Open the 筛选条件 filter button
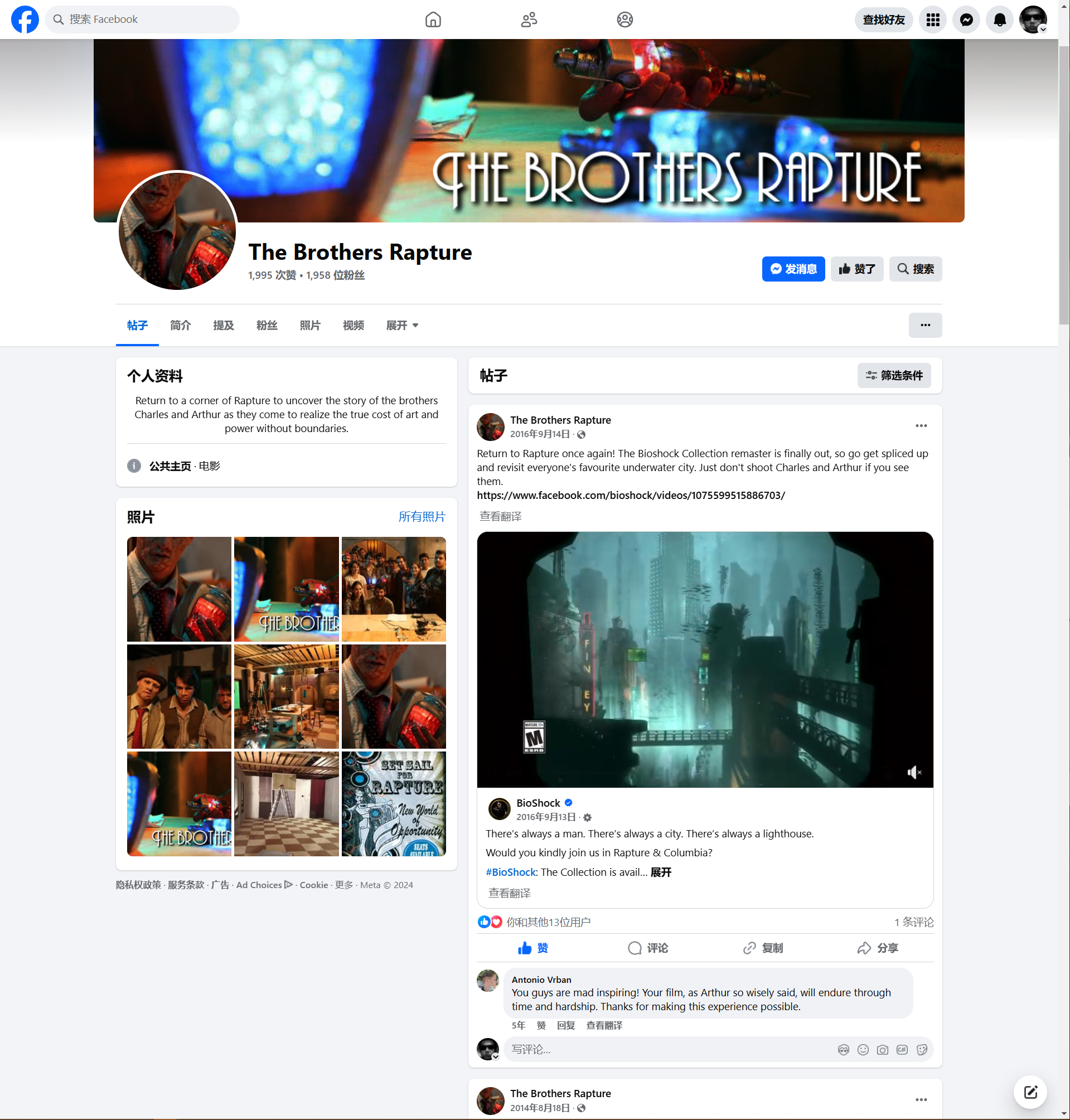 tap(894, 375)
